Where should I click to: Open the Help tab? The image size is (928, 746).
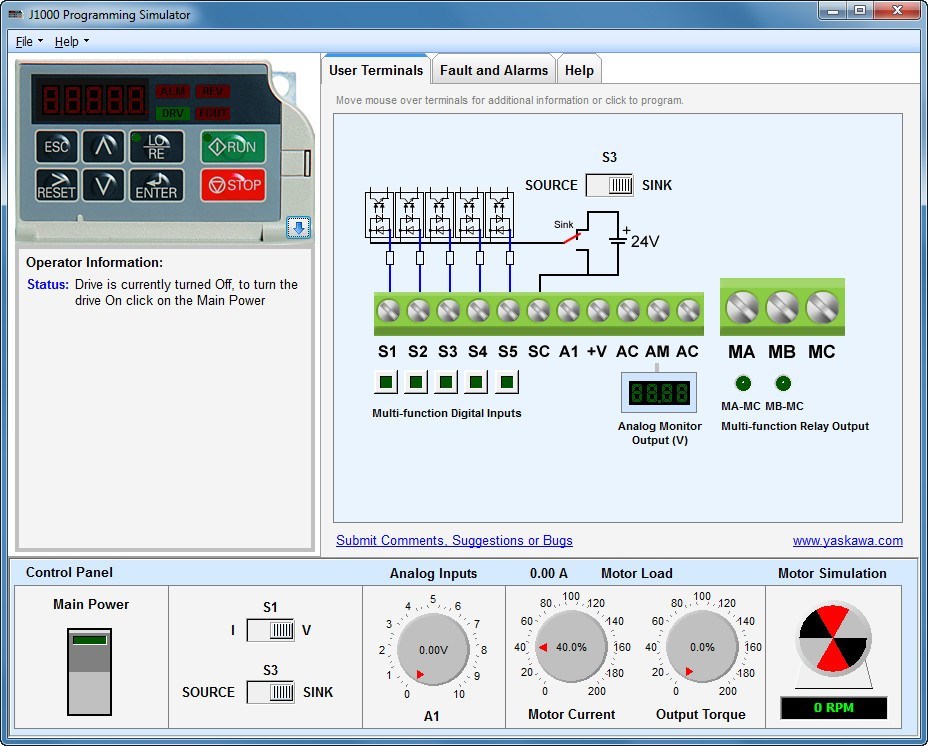pos(579,70)
